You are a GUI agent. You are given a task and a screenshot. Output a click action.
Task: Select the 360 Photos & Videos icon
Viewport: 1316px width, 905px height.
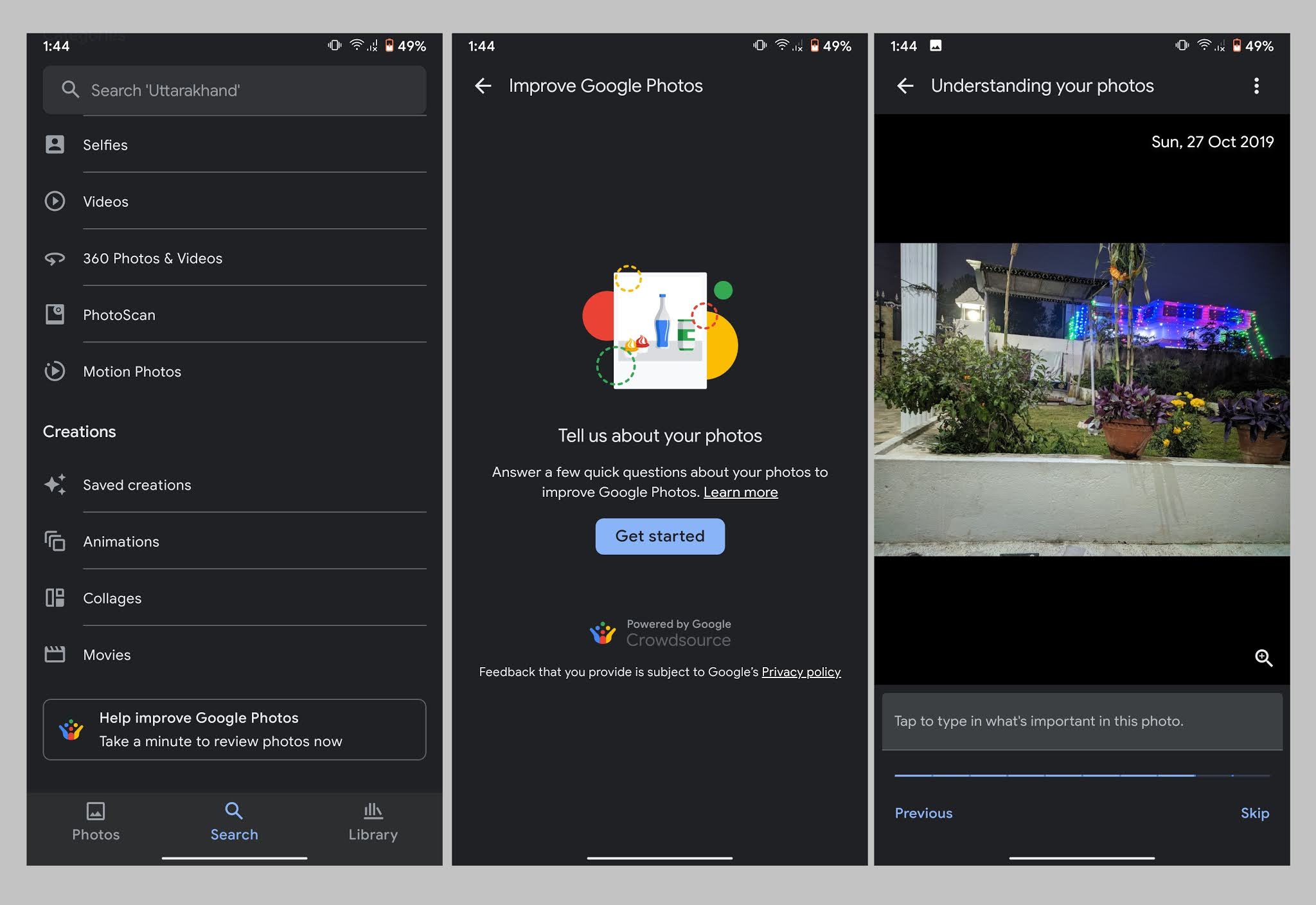click(55, 258)
